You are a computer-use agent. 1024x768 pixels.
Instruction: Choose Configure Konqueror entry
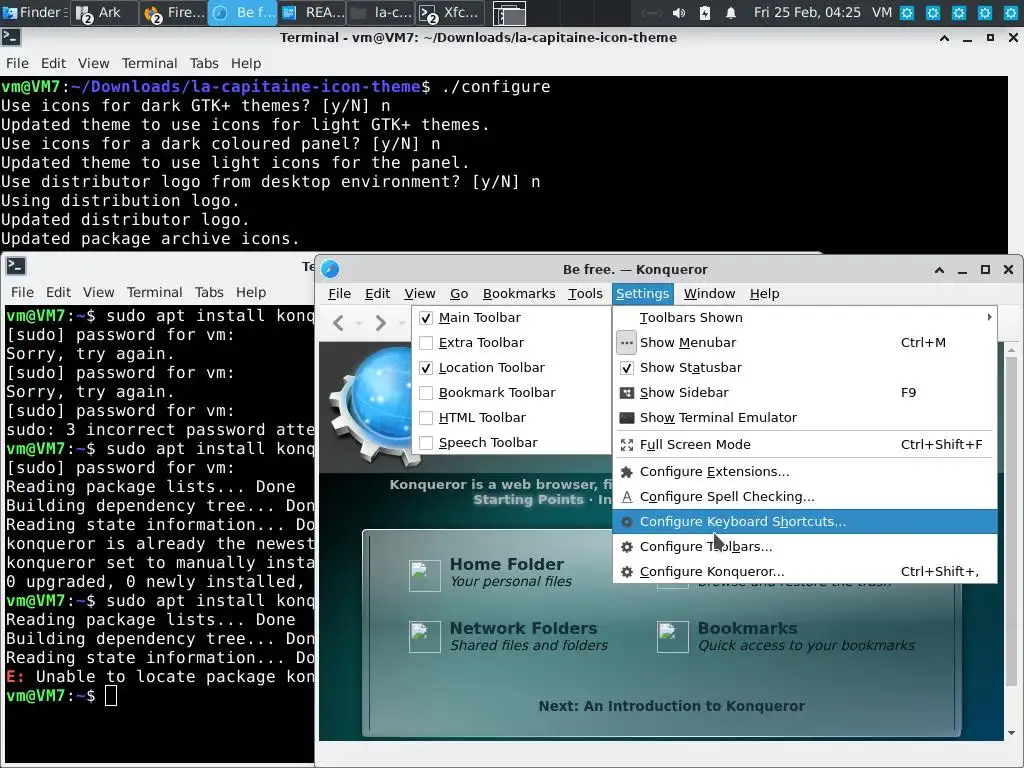(x=805, y=571)
